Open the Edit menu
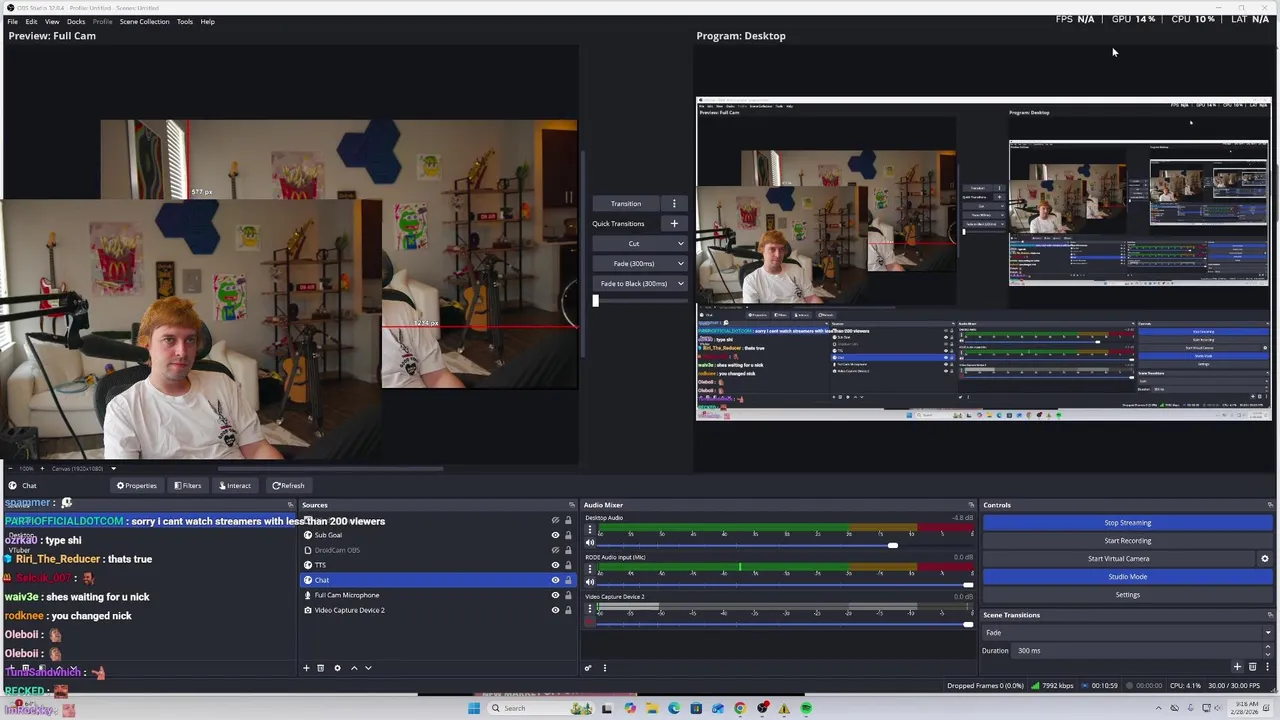 point(31,21)
